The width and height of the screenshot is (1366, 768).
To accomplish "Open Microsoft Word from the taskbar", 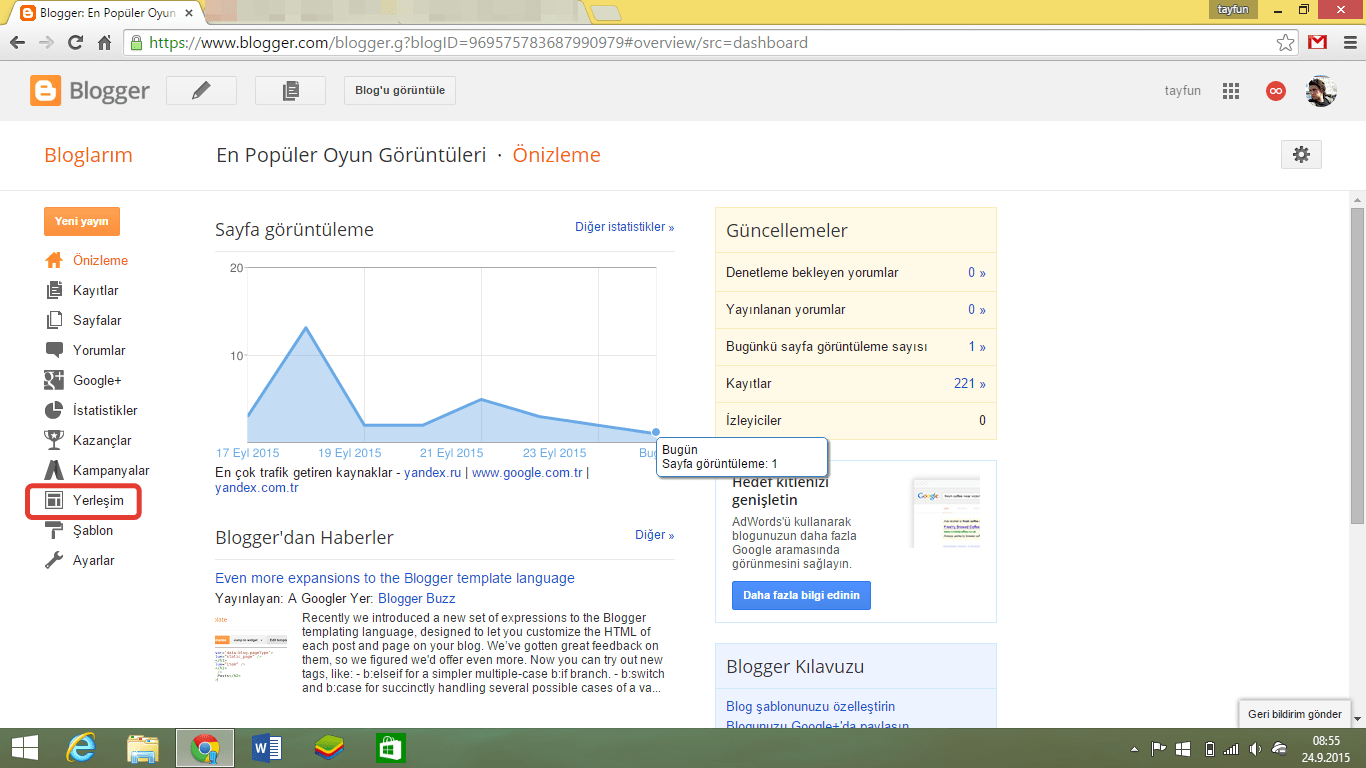I will point(267,748).
